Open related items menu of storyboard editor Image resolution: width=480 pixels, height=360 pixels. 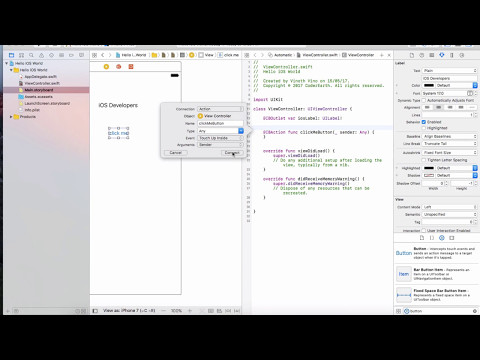click(94, 55)
